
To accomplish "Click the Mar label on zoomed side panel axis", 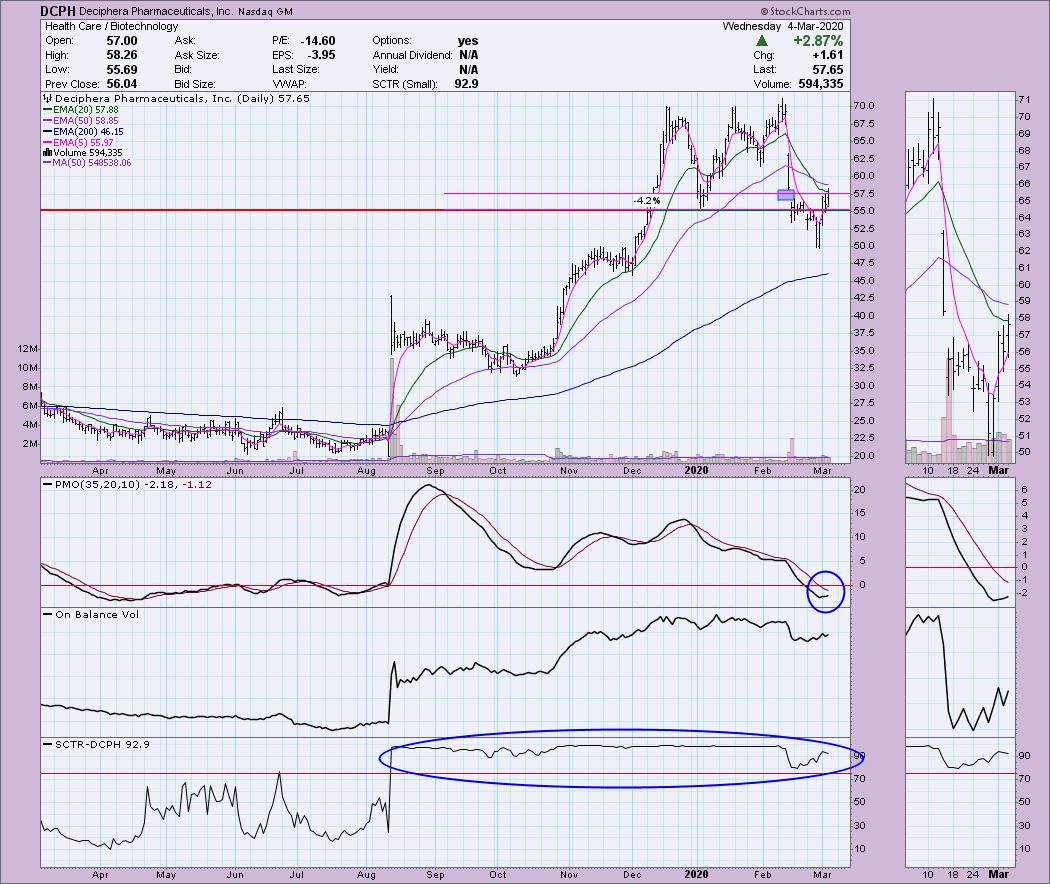I will (x=998, y=470).
